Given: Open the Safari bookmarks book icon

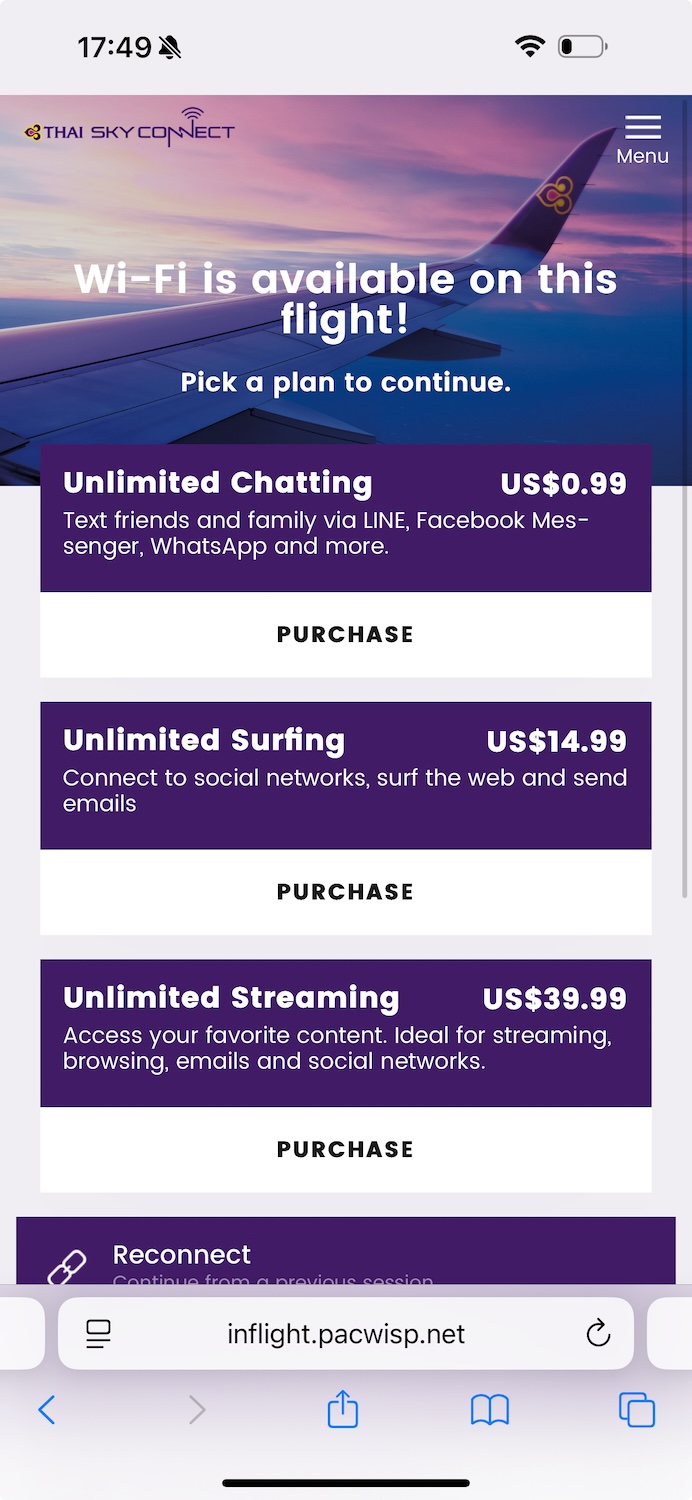Looking at the screenshot, I should [490, 1410].
